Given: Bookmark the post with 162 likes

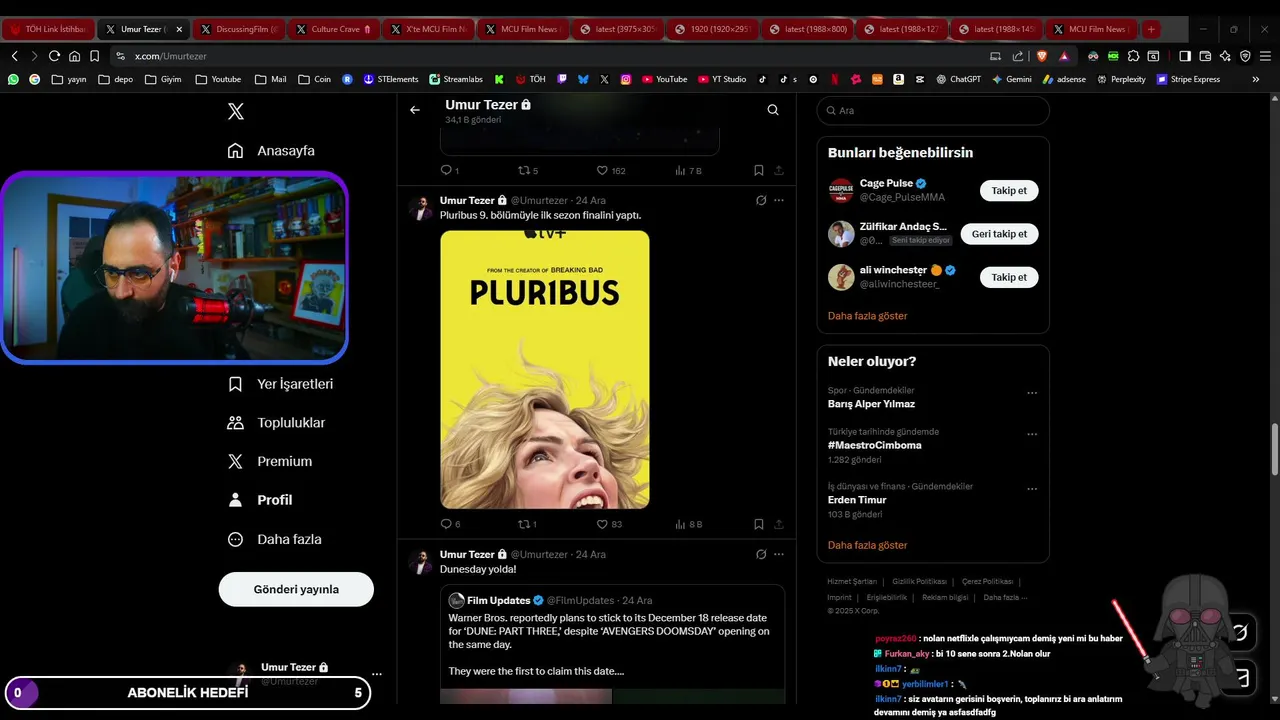Looking at the screenshot, I should (x=759, y=170).
